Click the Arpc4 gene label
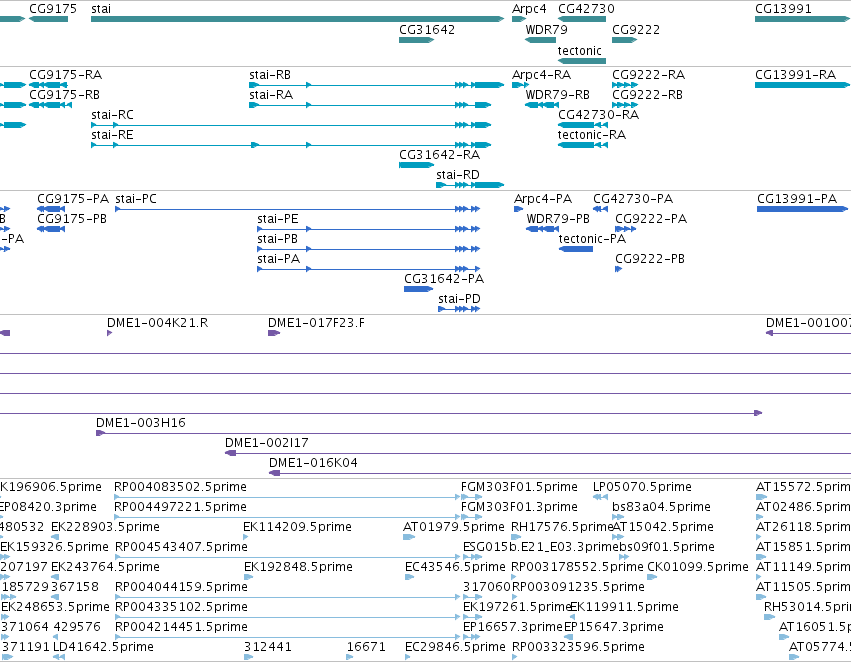This screenshot has width=851, height=662. click(x=529, y=9)
